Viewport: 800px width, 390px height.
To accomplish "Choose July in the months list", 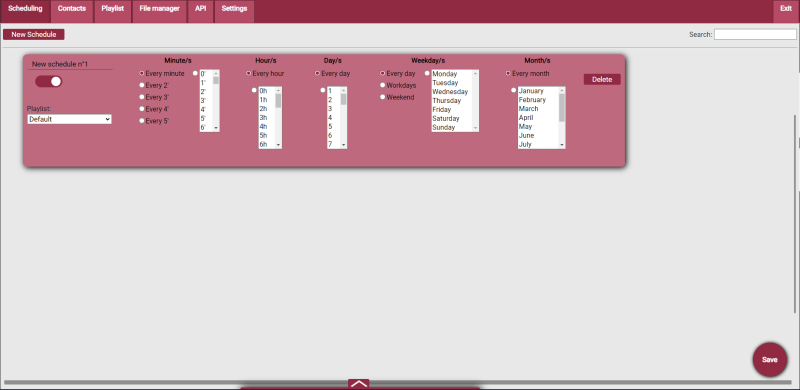I will (538, 144).
